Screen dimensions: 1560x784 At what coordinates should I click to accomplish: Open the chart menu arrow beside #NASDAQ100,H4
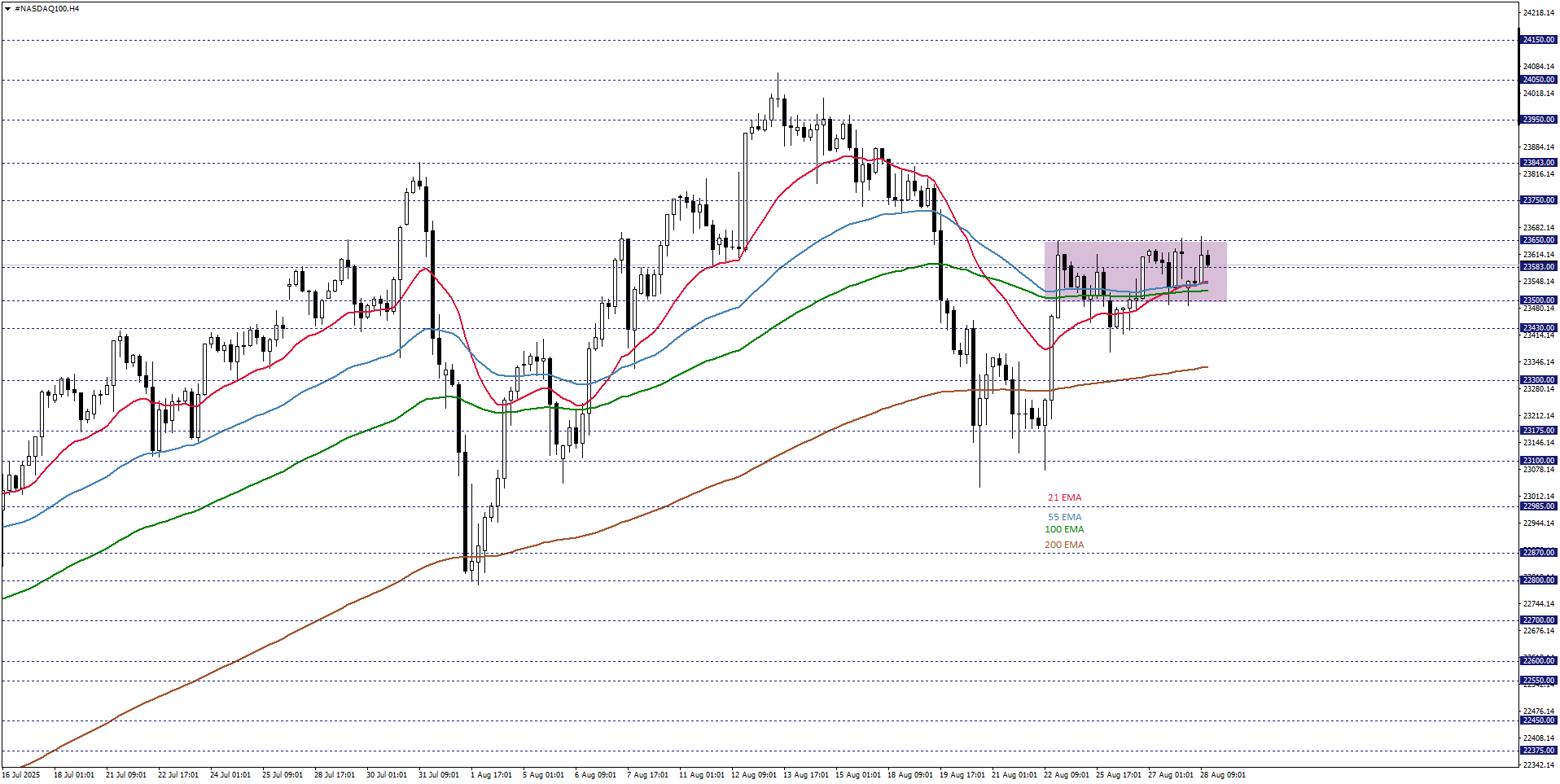click(x=8, y=9)
